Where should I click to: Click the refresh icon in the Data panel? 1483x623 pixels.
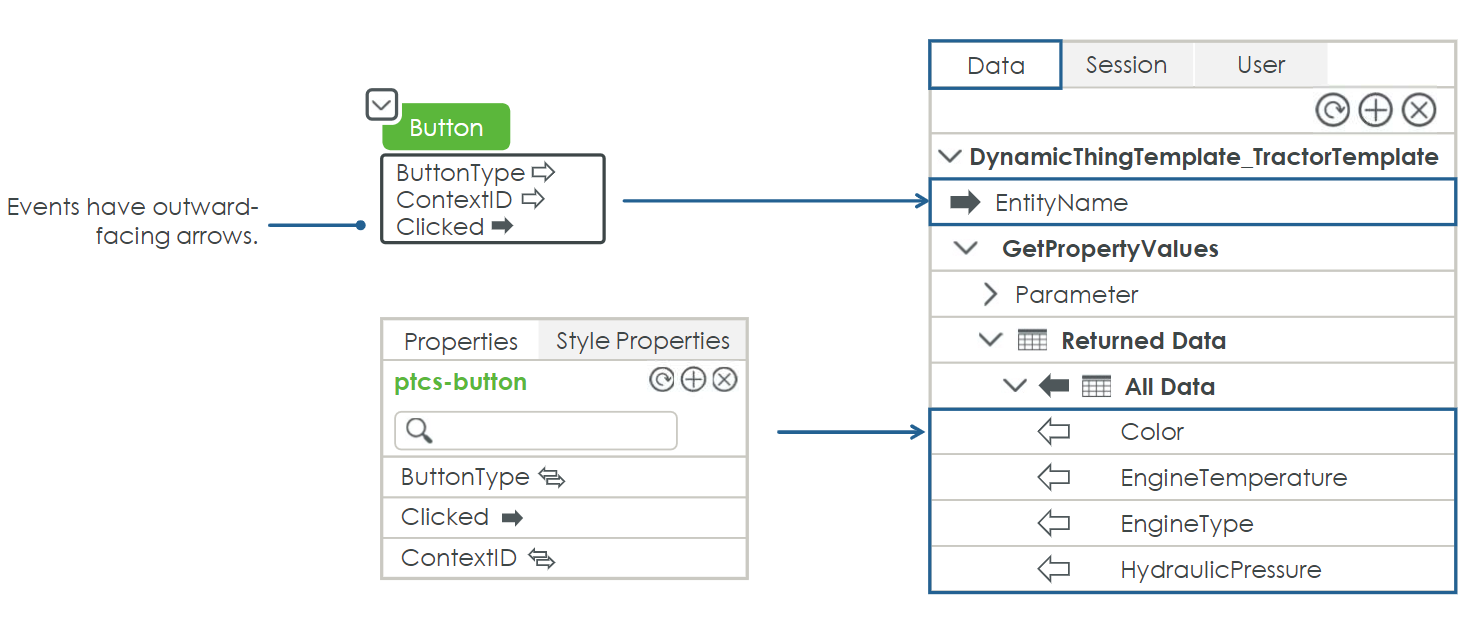tap(1332, 110)
